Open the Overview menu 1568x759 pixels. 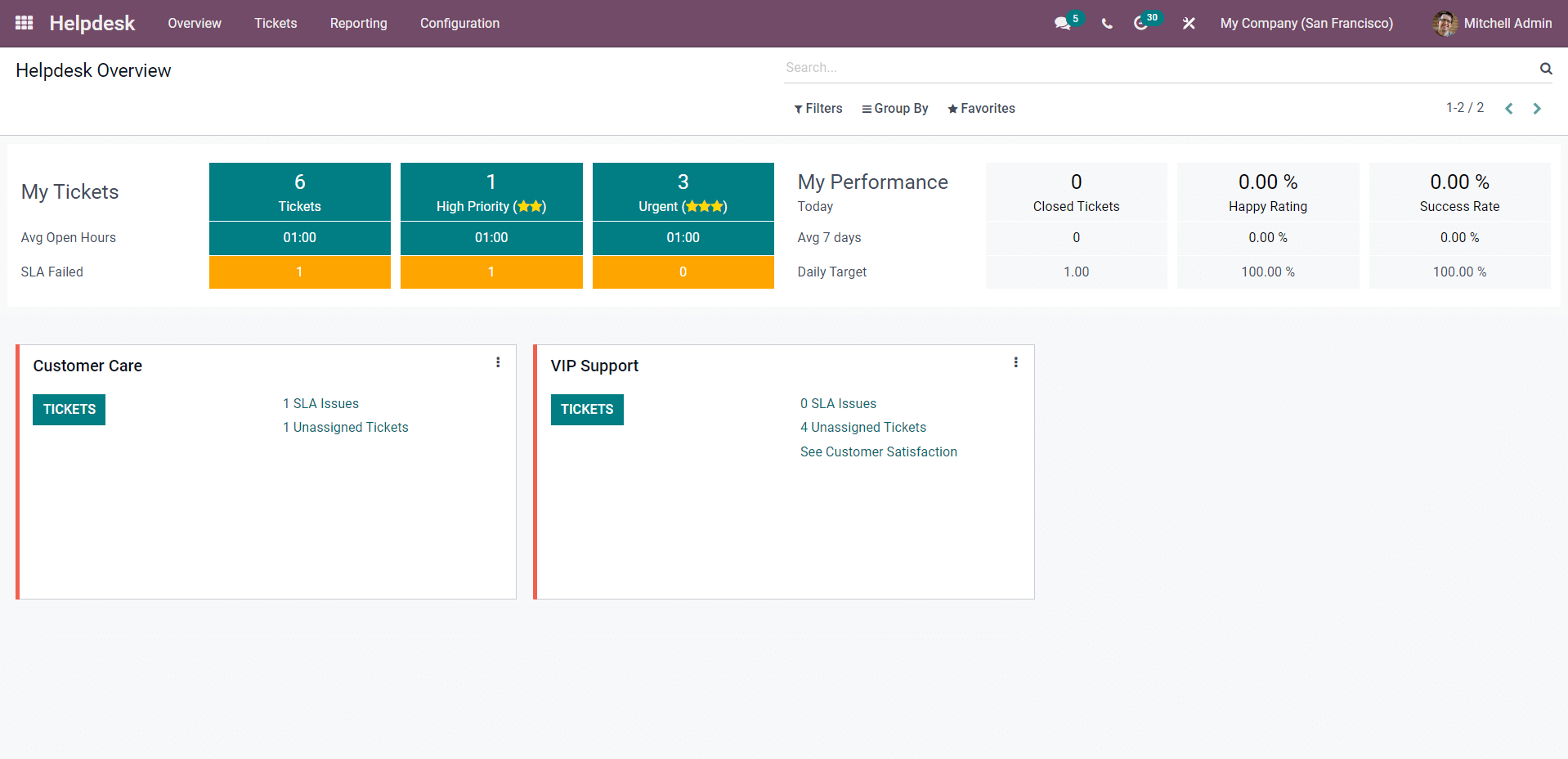195,24
